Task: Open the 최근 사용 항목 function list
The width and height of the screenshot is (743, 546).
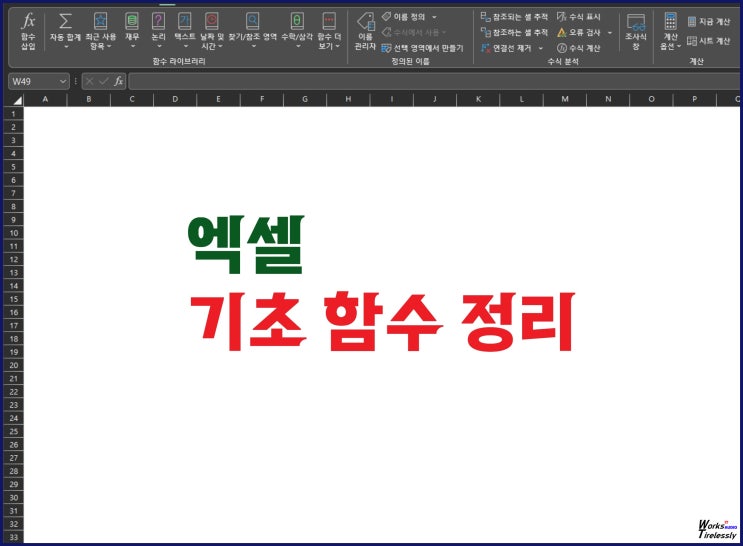Action: point(100,31)
